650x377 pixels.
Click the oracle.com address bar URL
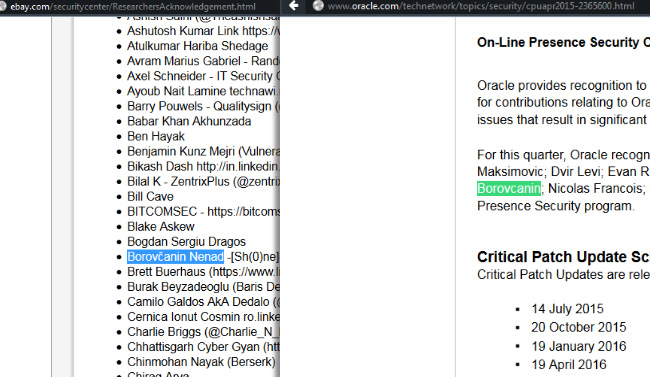pos(481,6)
